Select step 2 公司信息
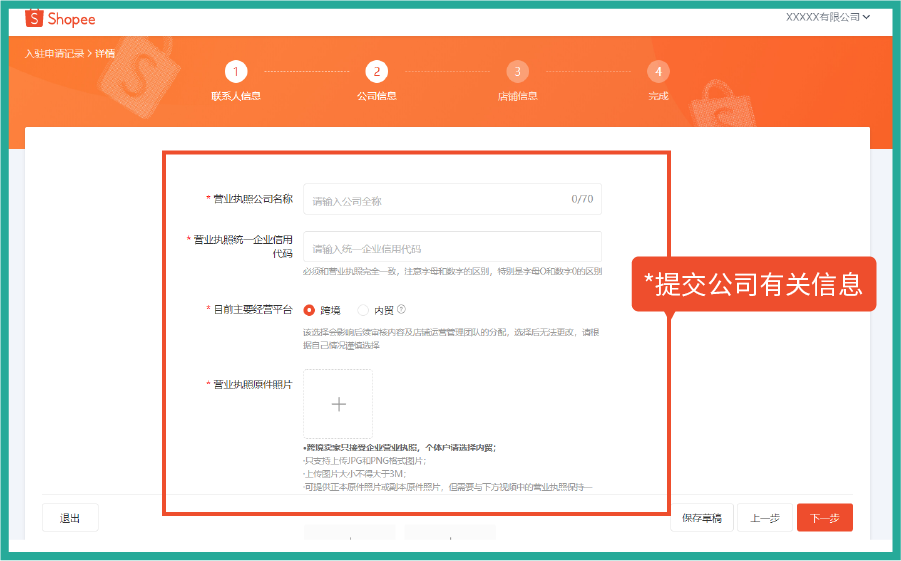This screenshot has height=561, width=901. coord(376,81)
